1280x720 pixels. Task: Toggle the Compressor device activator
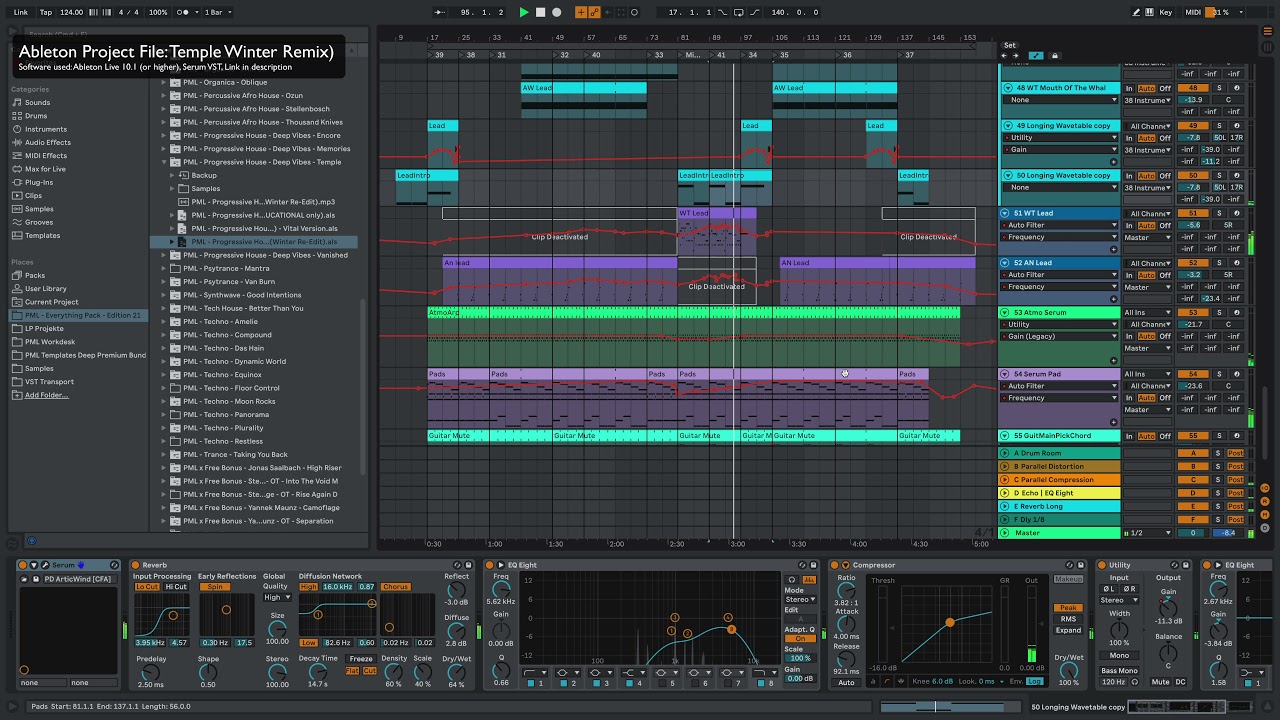point(834,565)
